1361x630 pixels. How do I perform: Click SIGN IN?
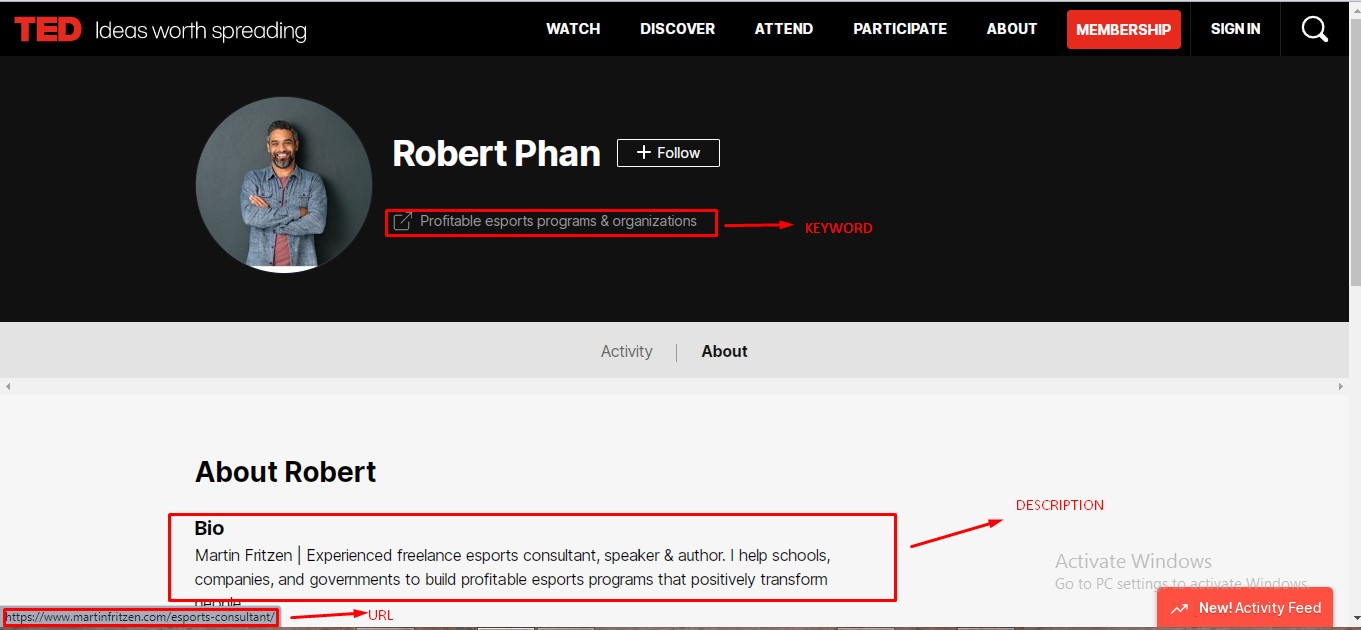point(1235,29)
